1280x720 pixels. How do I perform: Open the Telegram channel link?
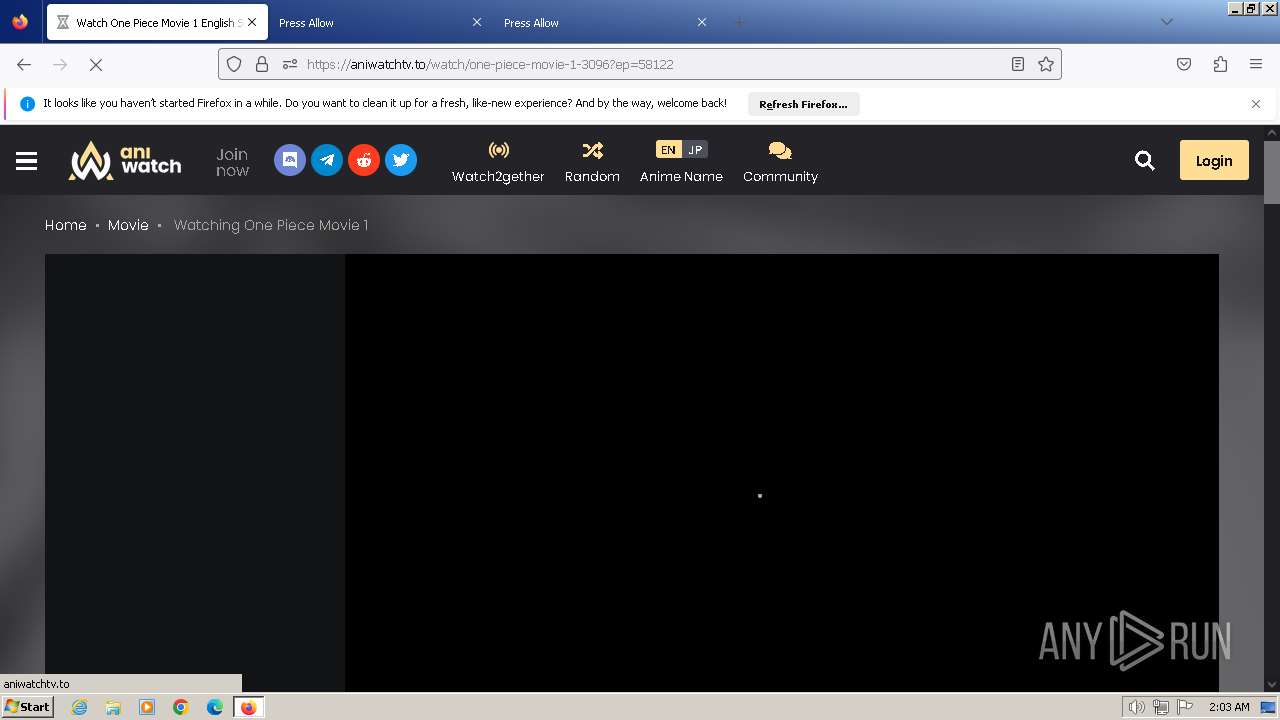pos(327,160)
